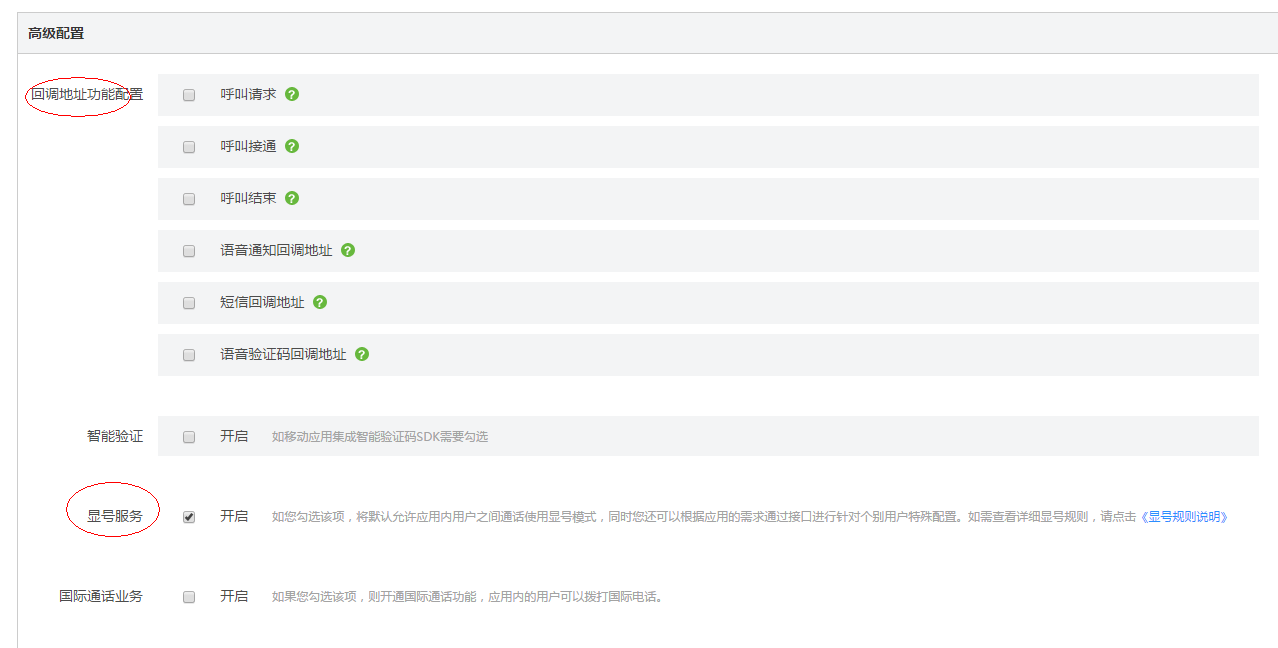Click the help icon next to 呼叫请求
Image resolution: width=1278 pixels, height=648 pixels.
point(292,94)
